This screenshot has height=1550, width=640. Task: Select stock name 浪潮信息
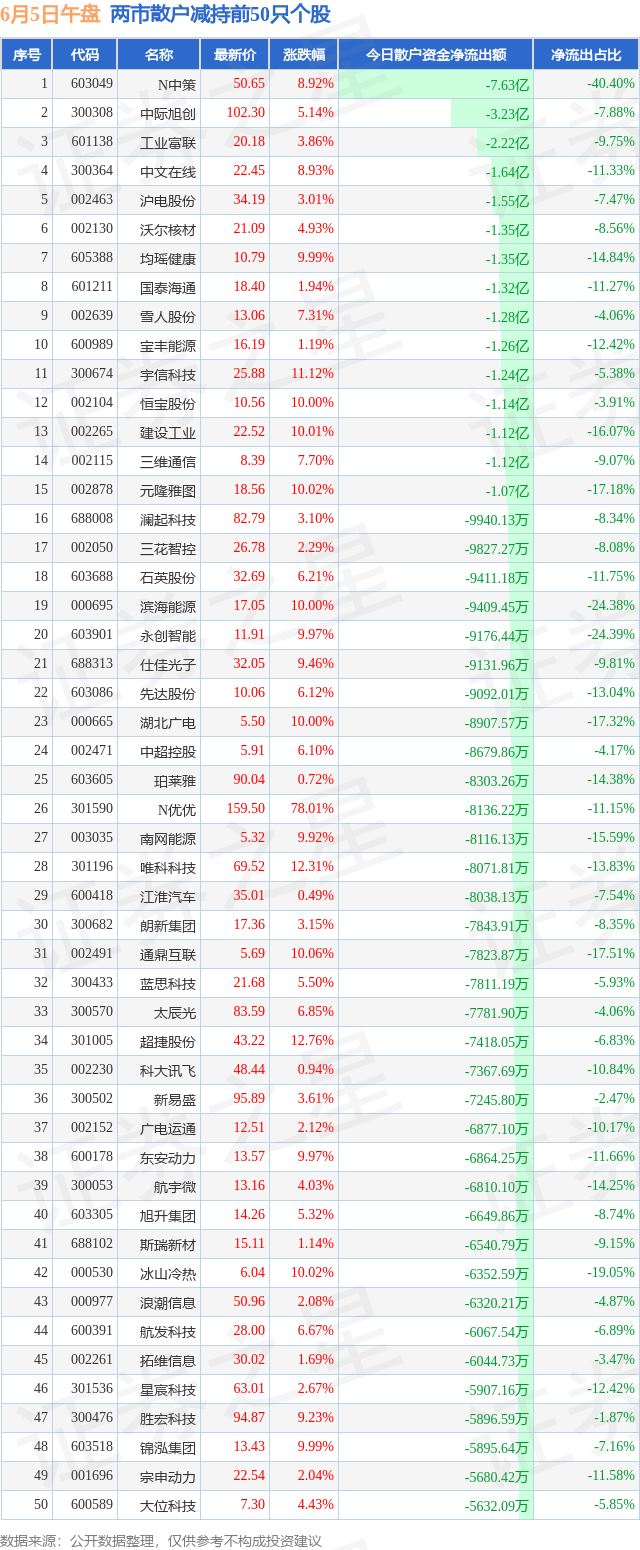point(168,1302)
